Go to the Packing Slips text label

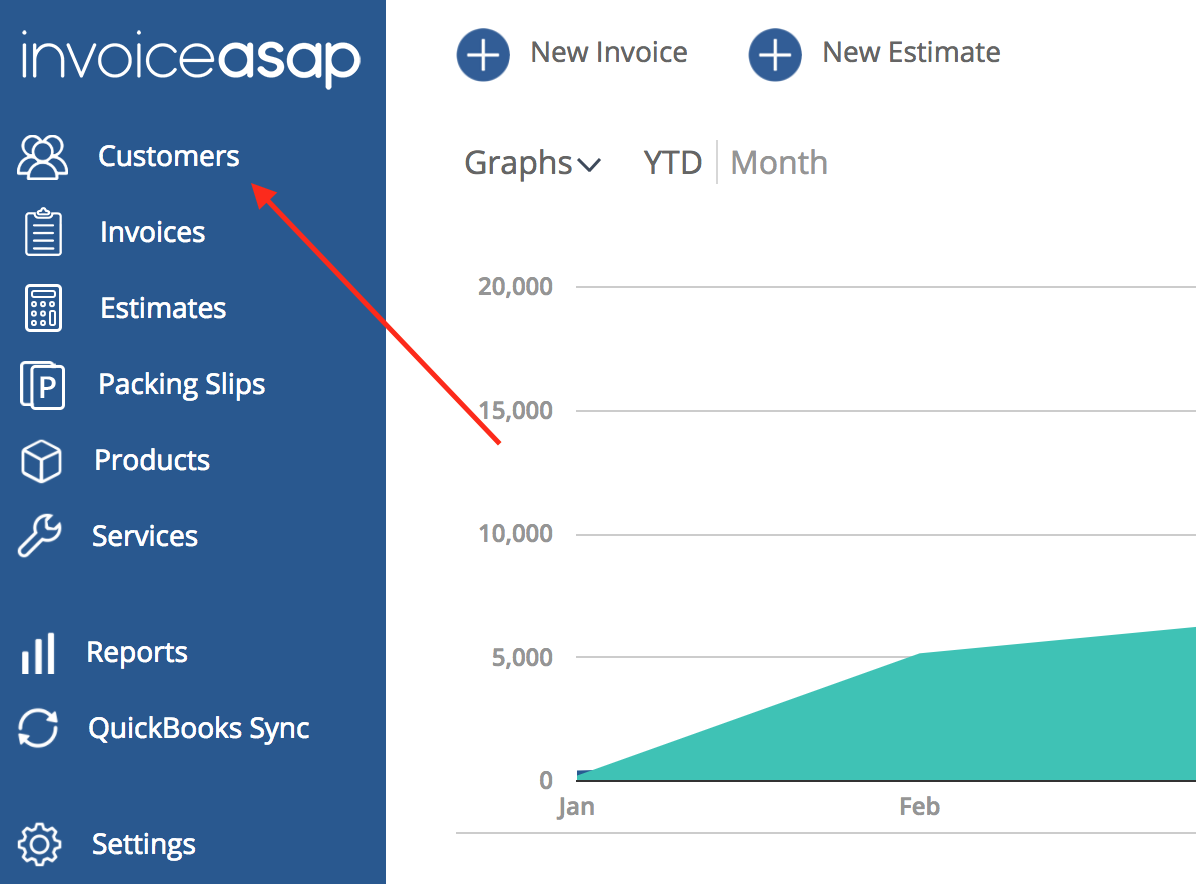[181, 385]
